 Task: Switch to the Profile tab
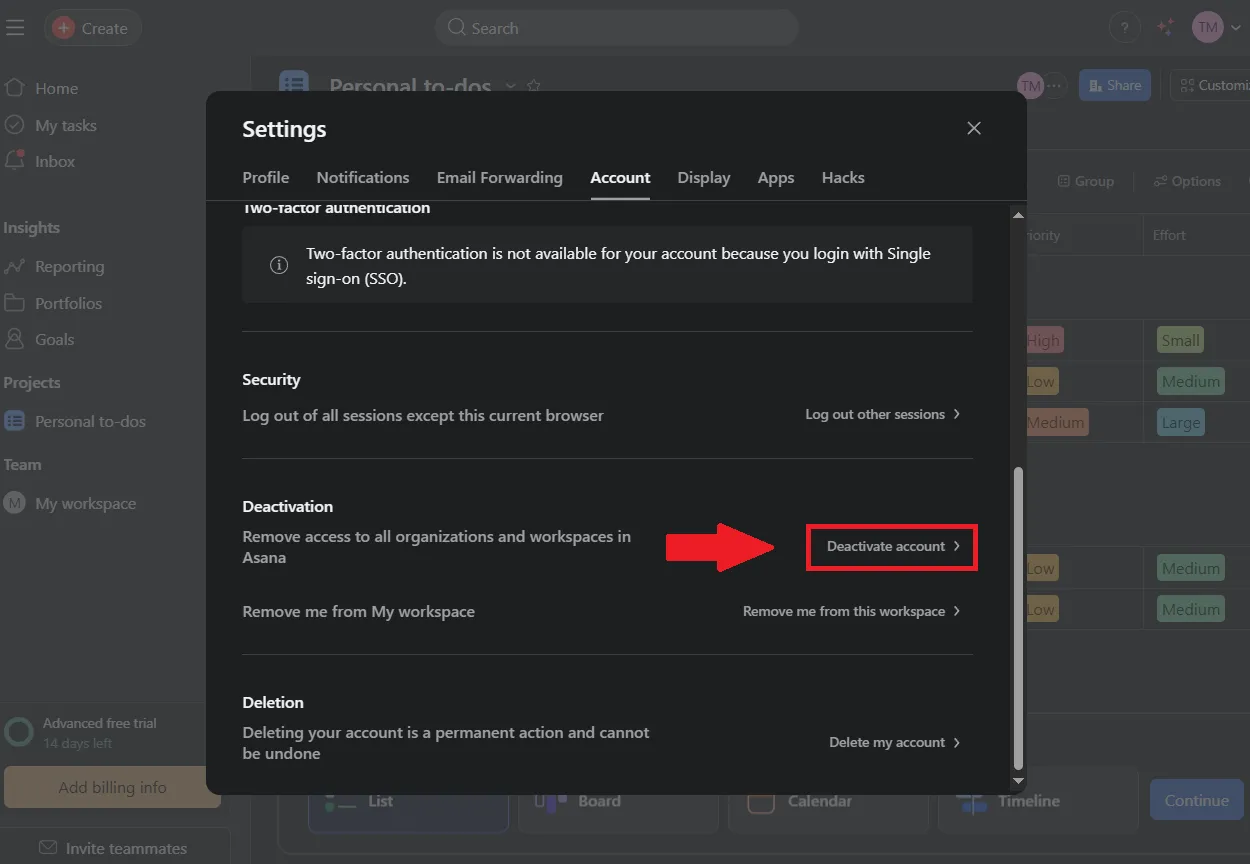(266, 177)
